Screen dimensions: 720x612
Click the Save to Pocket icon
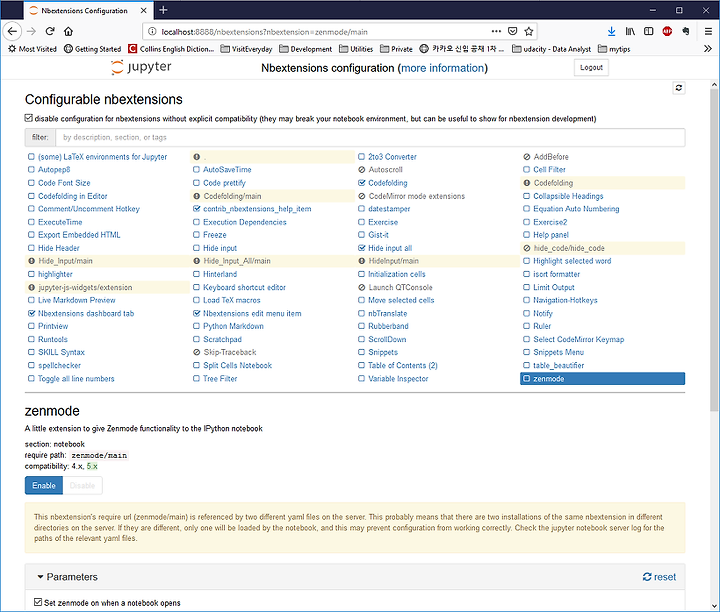click(x=512, y=31)
